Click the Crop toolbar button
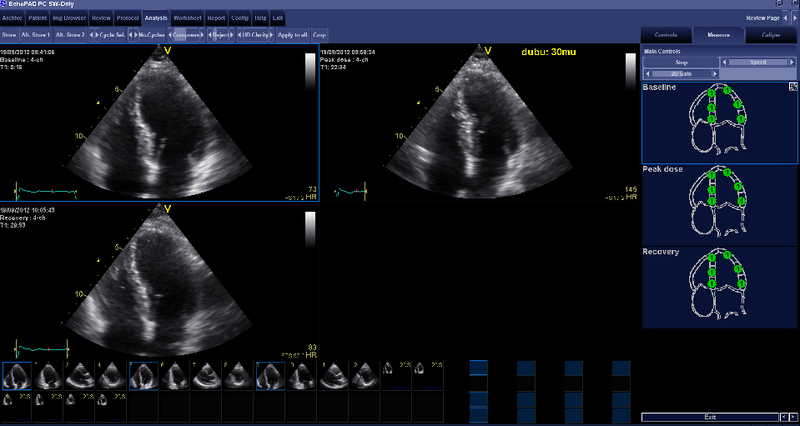This screenshot has width=800, height=426. click(324, 35)
